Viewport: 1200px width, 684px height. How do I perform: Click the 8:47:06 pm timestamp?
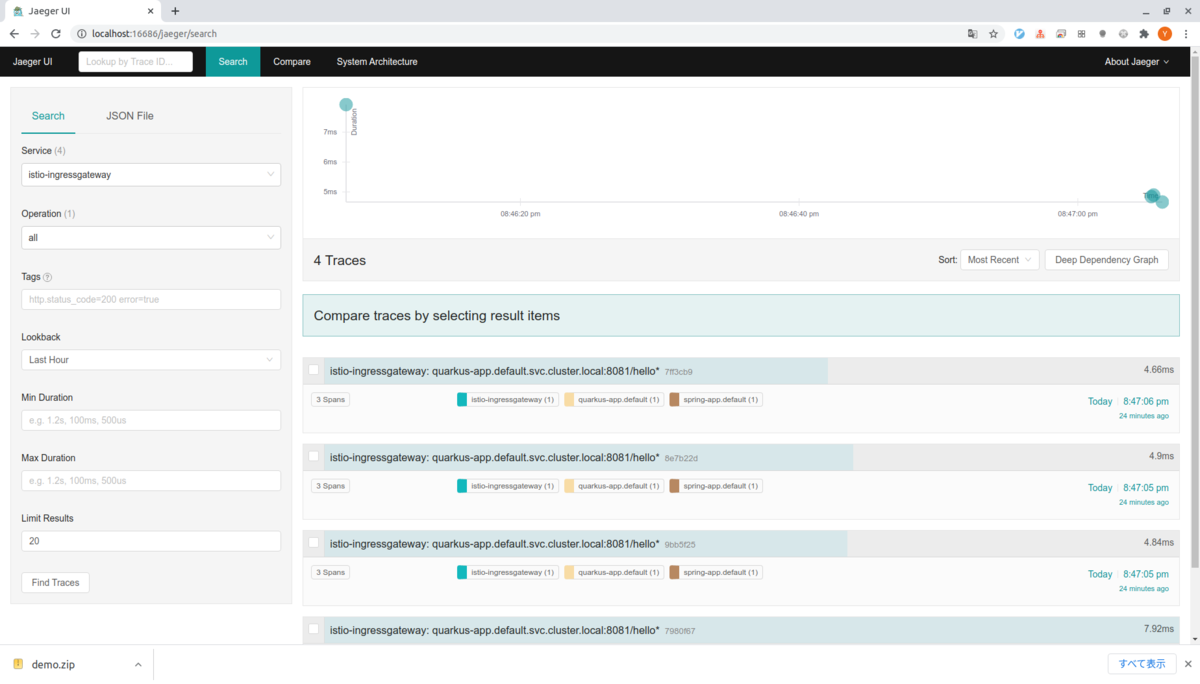(1146, 401)
